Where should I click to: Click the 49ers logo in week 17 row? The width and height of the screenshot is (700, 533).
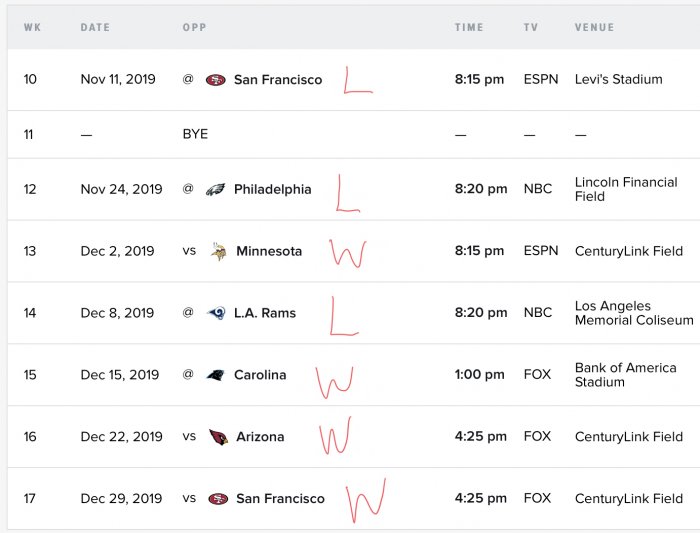tap(218, 499)
